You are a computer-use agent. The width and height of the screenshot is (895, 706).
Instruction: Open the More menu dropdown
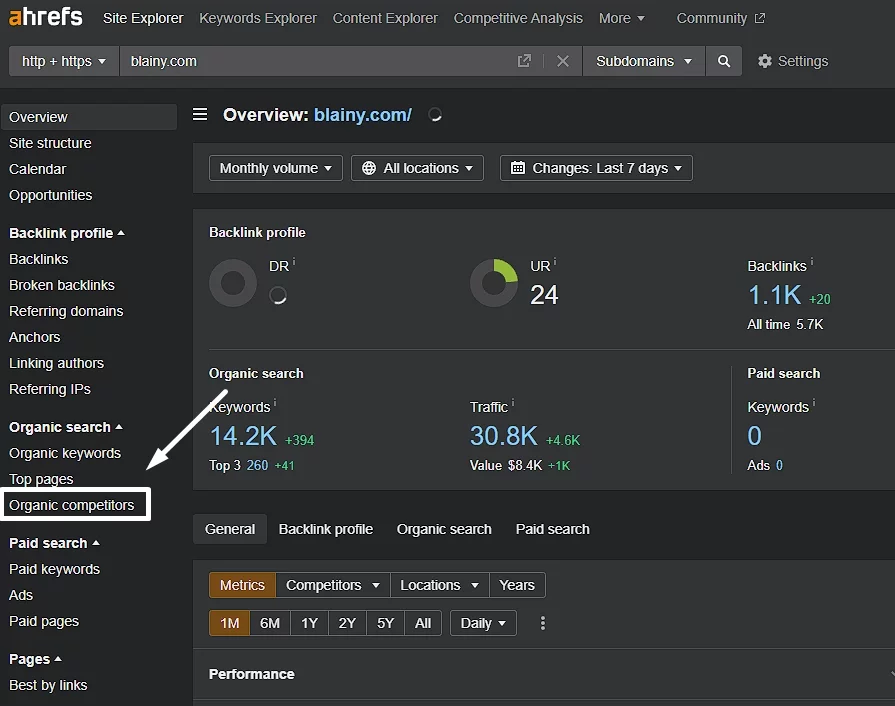click(621, 18)
